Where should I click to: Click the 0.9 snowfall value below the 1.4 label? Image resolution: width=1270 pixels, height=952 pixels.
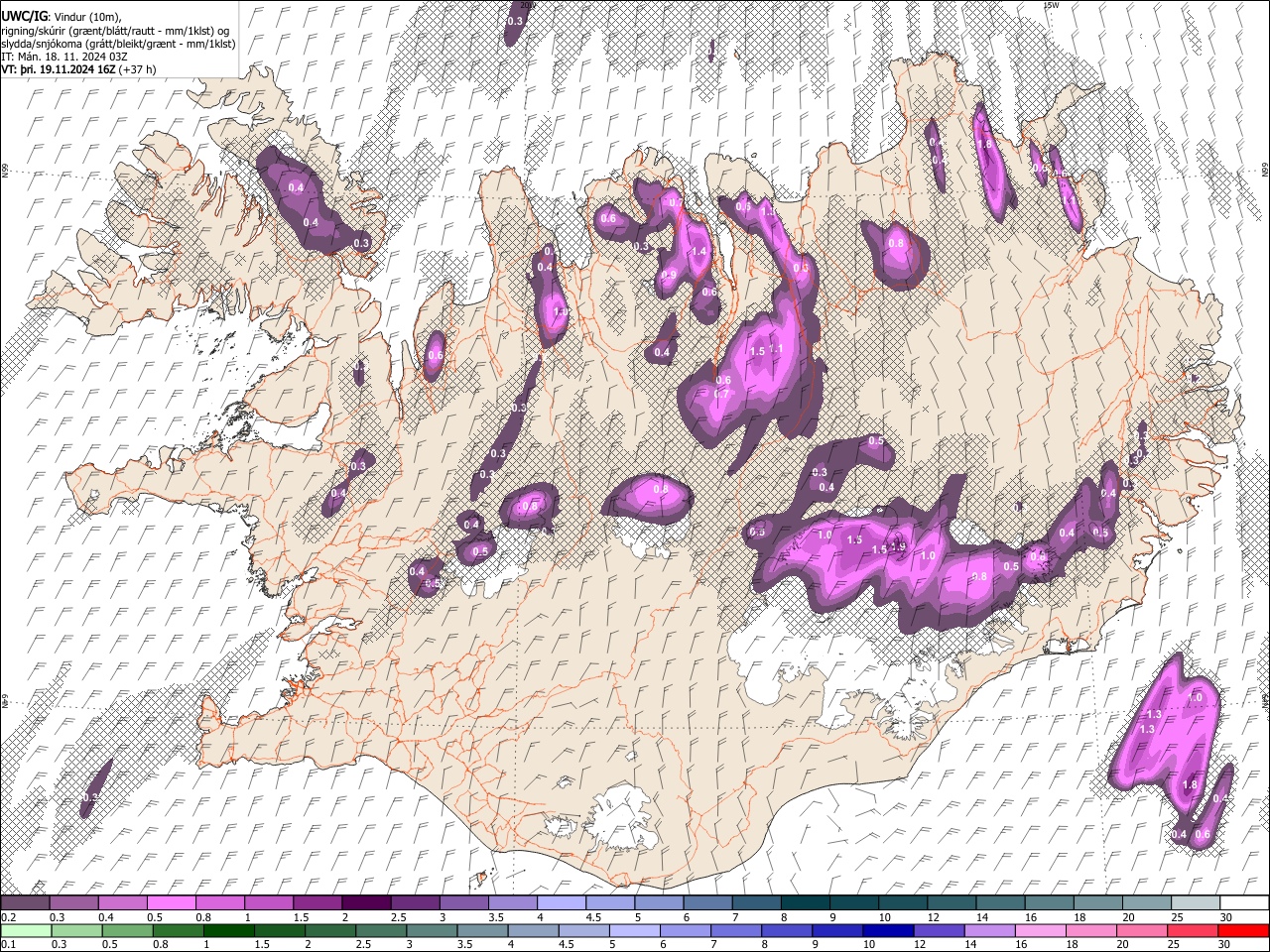tap(669, 276)
